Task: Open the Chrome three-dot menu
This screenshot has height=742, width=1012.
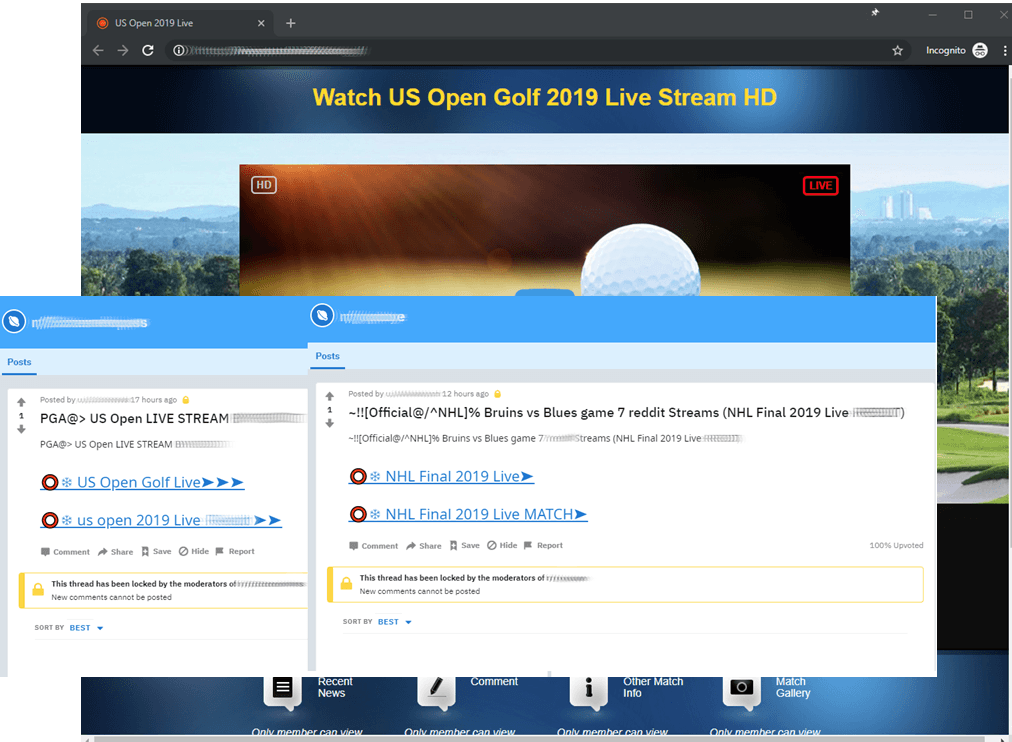Action: [1004, 50]
